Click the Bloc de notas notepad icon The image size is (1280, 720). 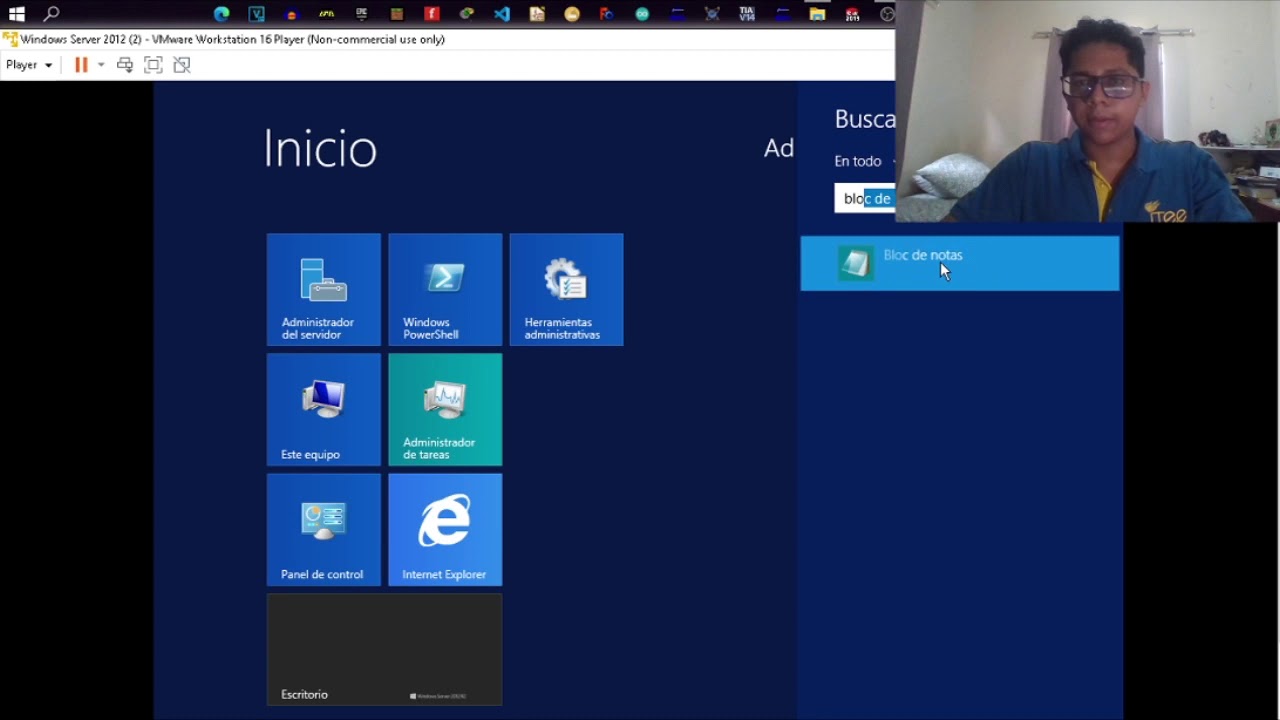tap(855, 263)
